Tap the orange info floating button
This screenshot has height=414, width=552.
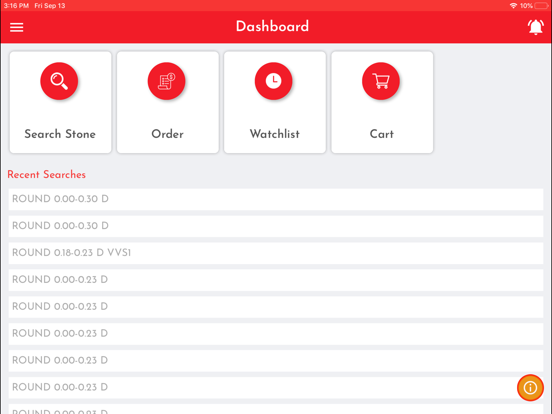coord(530,388)
